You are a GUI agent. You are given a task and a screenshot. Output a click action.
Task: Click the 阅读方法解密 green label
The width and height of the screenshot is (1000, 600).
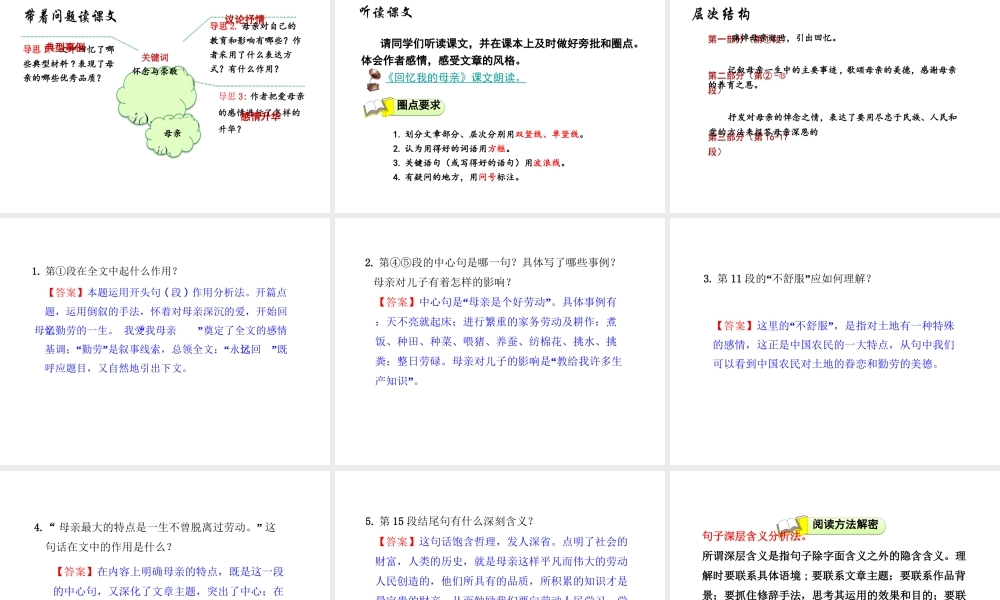point(846,525)
